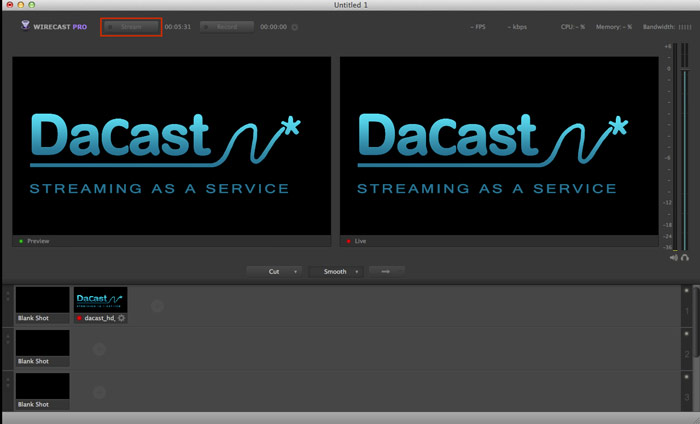
Task: Add a new shot to layer 1
Action: (157, 306)
